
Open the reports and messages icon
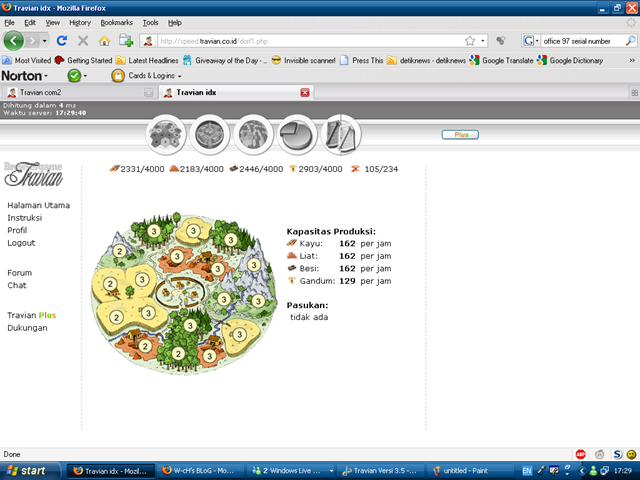tap(342, 134)
